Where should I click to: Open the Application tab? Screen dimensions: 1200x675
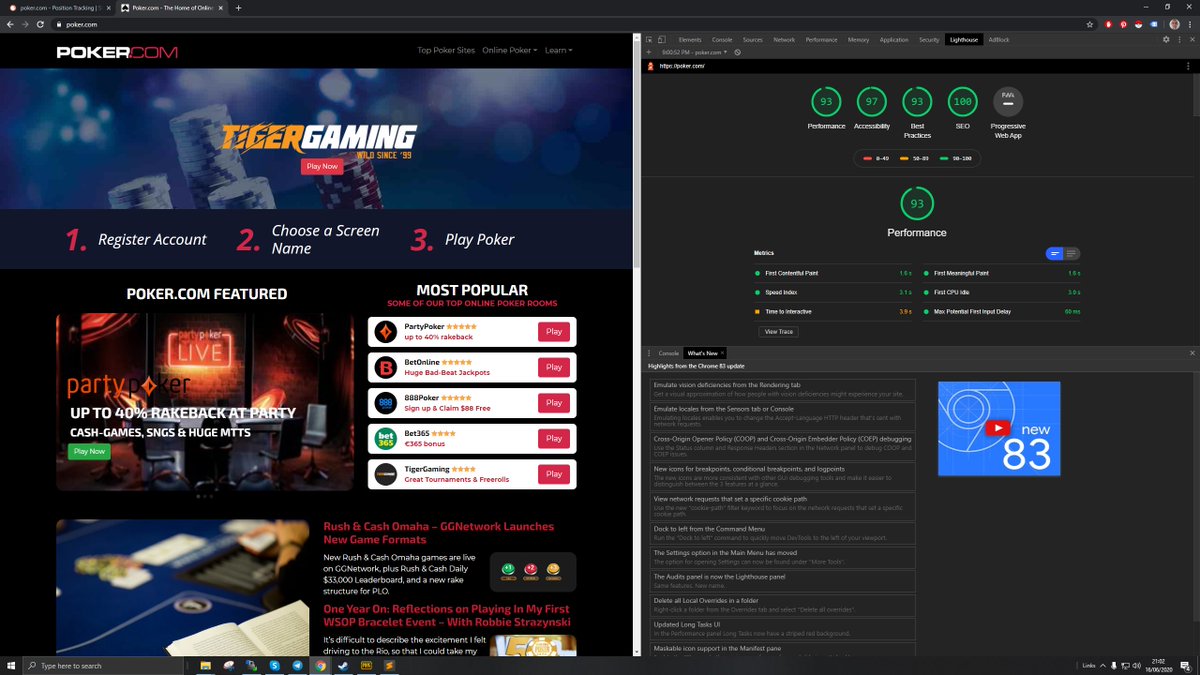894,40
